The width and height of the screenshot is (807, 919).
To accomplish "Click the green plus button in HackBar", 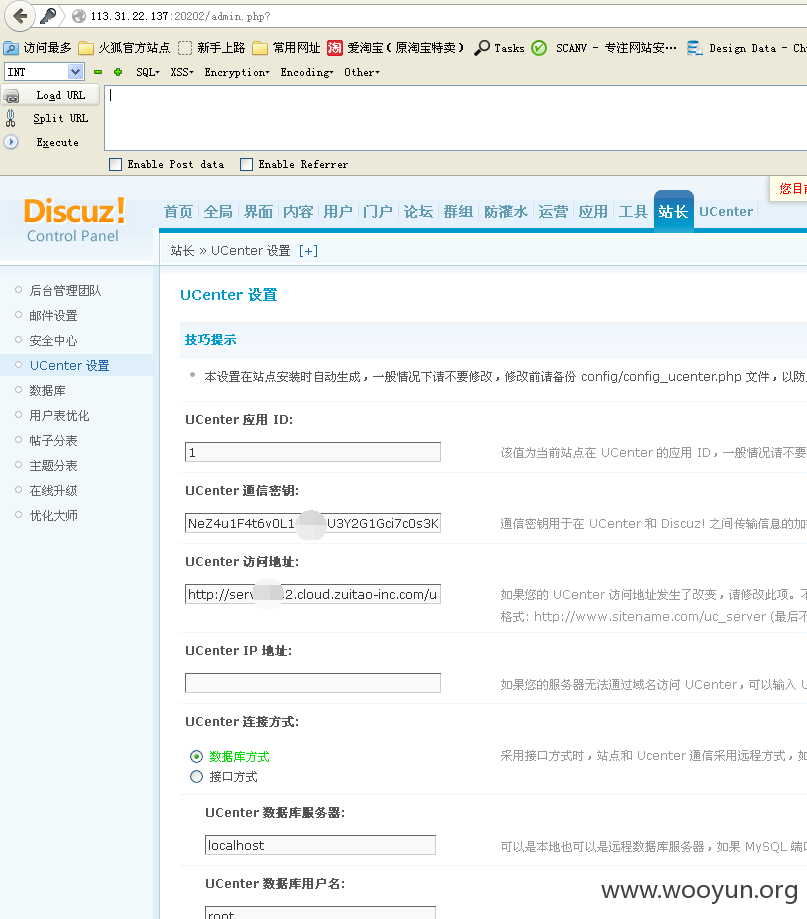I will (118, 72).
